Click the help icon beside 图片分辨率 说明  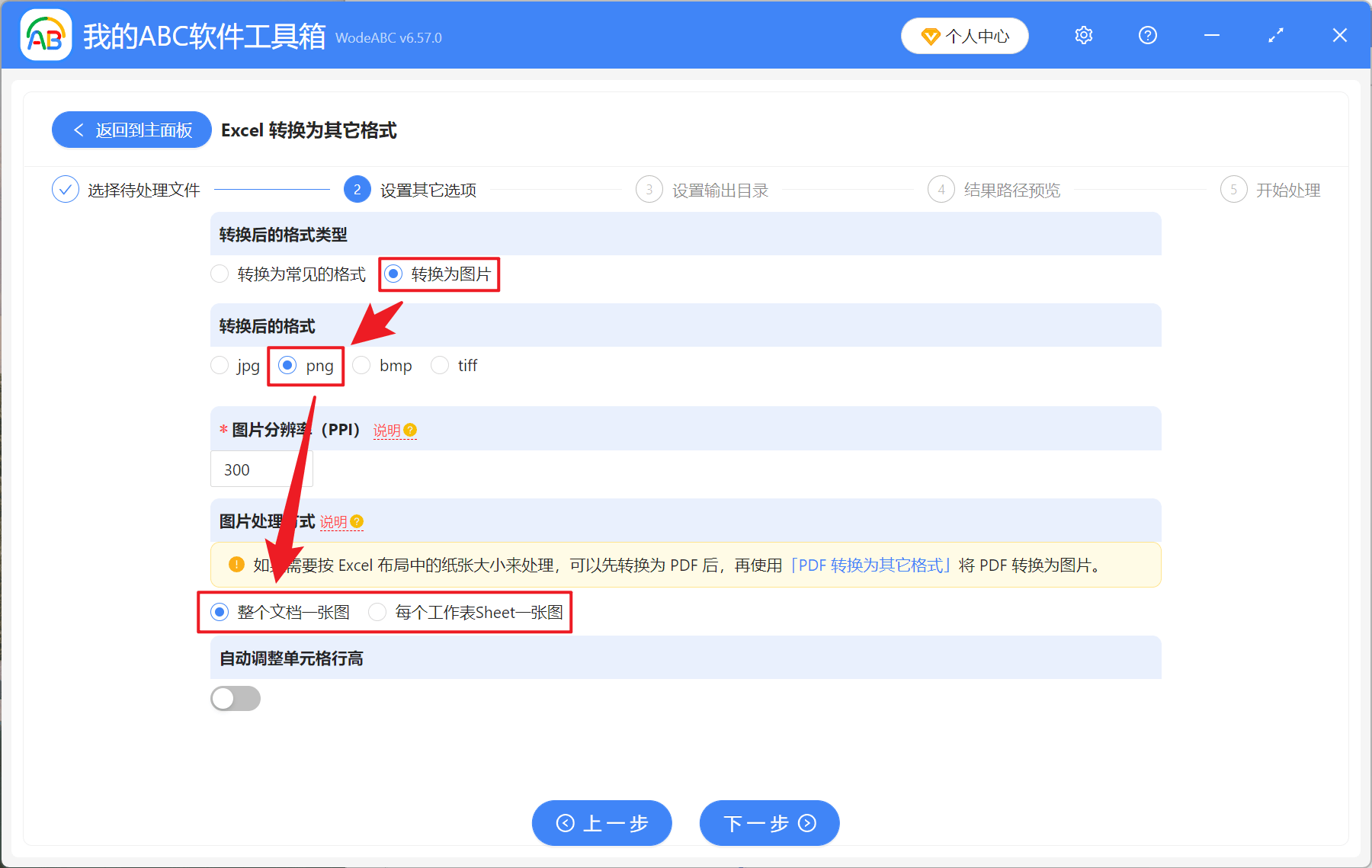pos(411,430)
